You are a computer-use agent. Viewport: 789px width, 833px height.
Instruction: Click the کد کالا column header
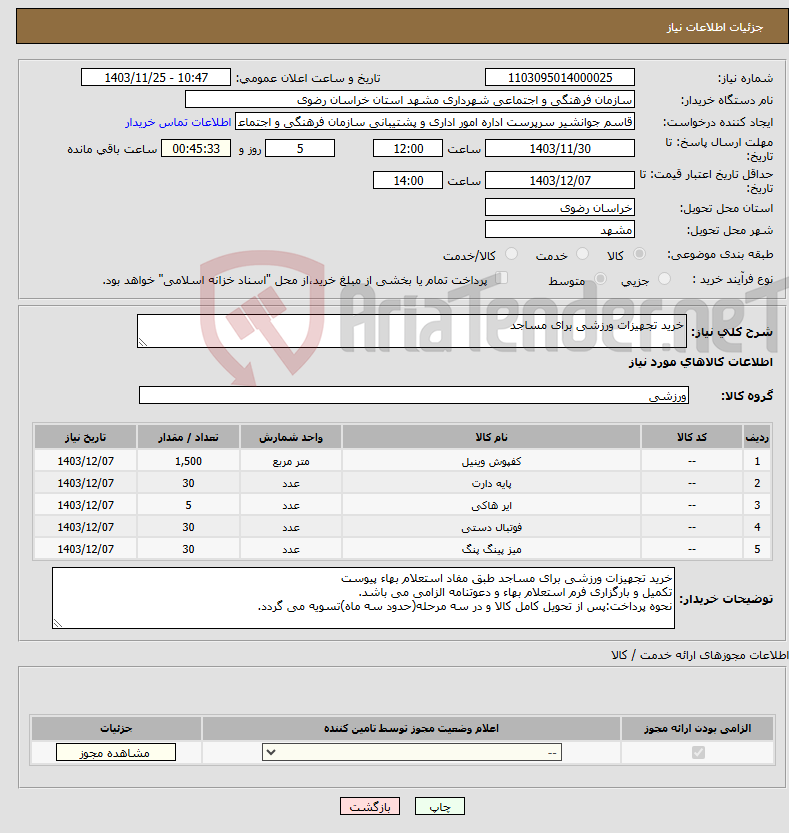coord(692,437)
